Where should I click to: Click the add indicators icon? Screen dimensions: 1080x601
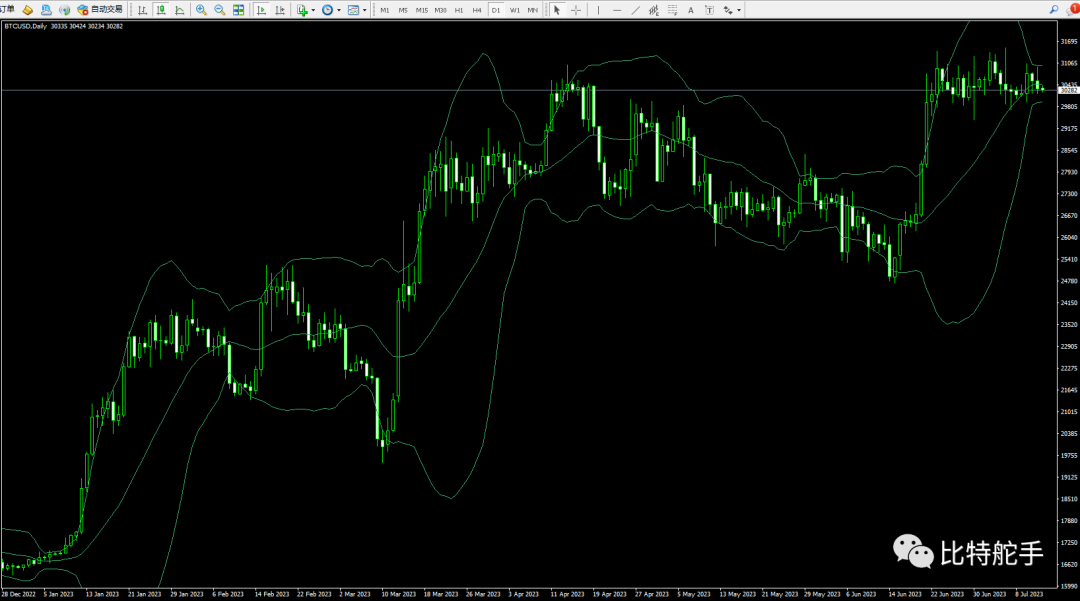[302, 10]
